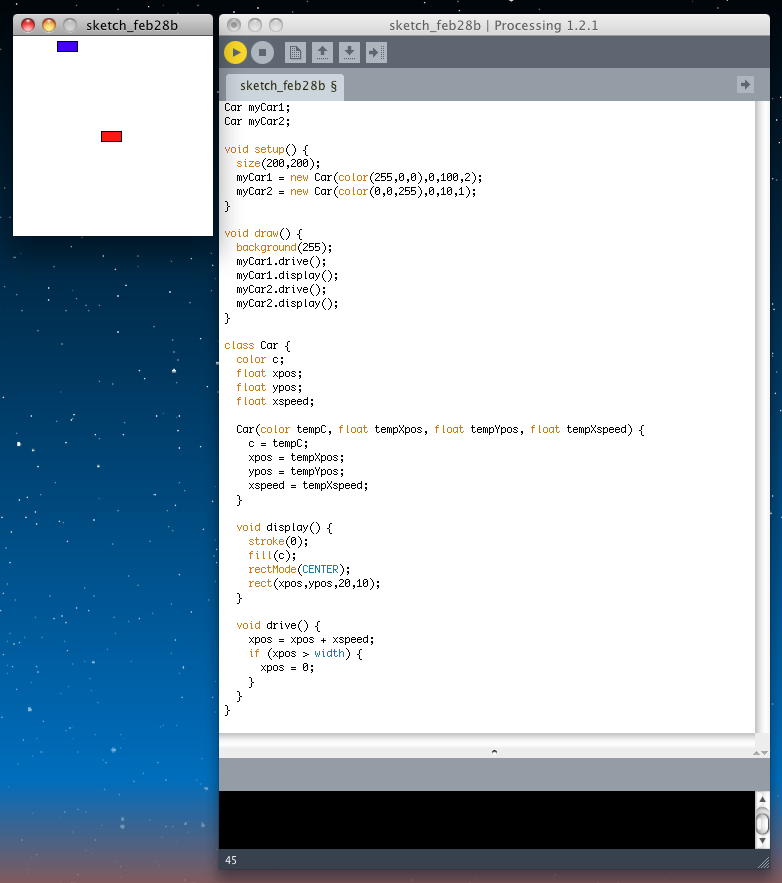
Task: Click the 'fill(c);' line
Action: click(x=272, y=556)
